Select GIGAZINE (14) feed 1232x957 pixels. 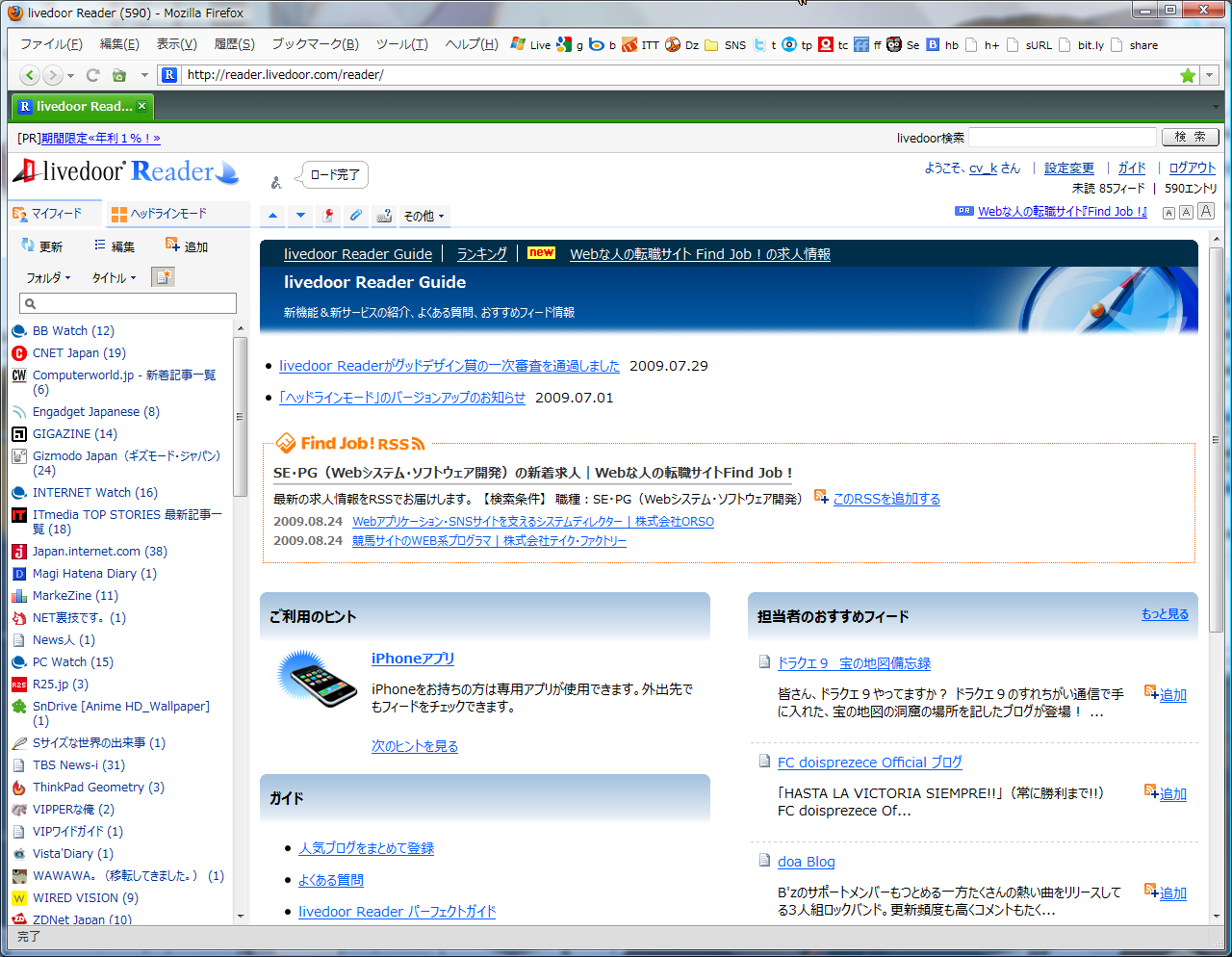pyautogui.click(x=75, y=433)
